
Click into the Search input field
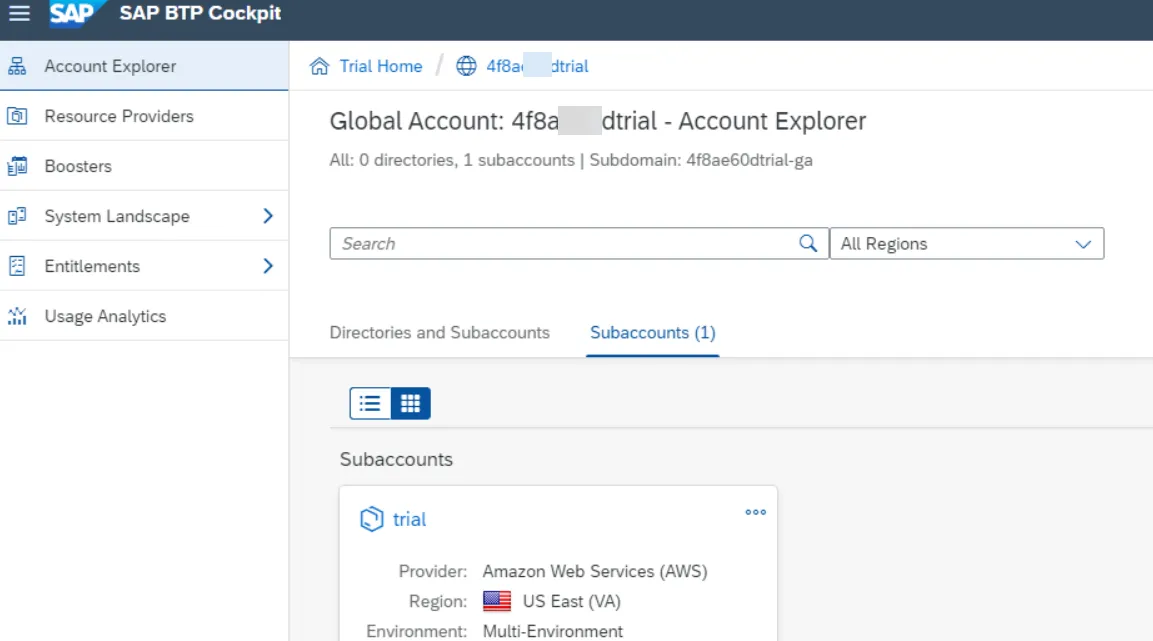pos(566,243)
